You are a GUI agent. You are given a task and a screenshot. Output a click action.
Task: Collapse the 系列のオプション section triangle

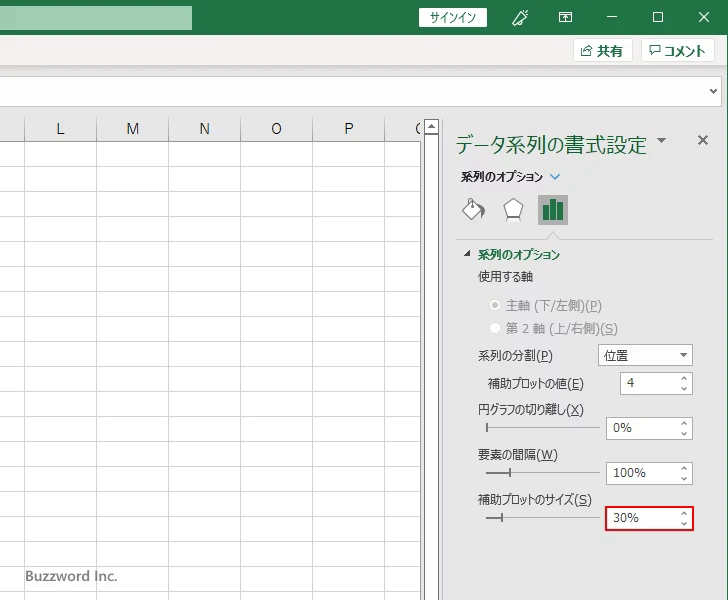(467, 255)
